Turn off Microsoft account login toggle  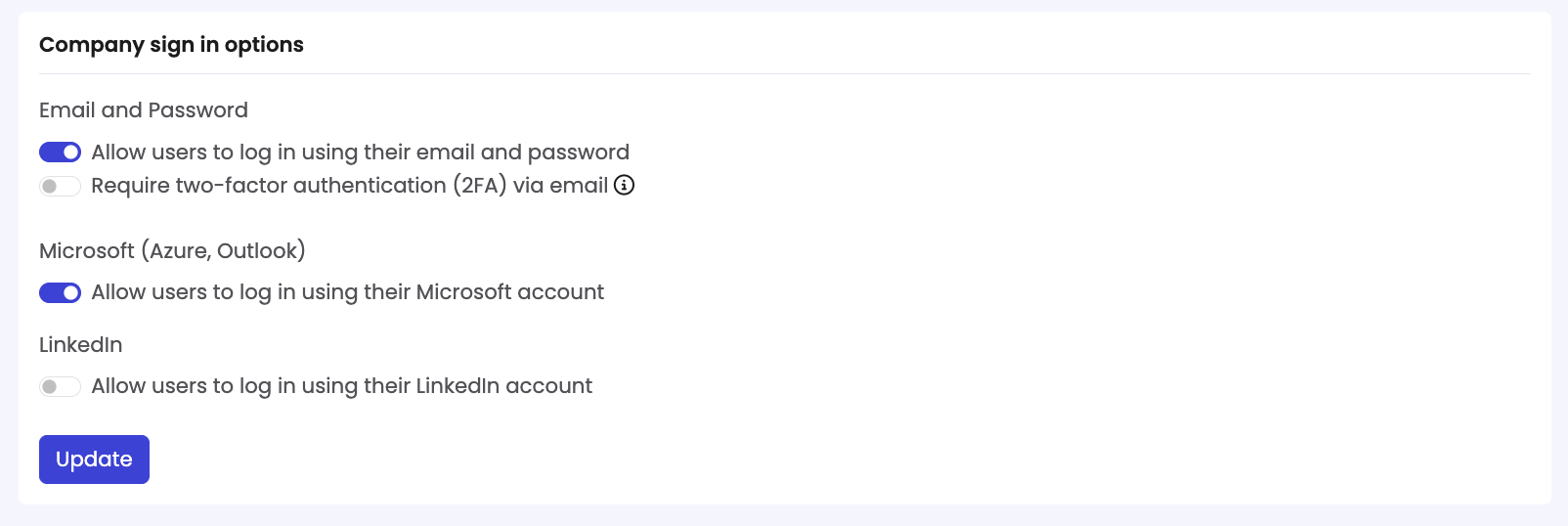pyautogui.click(x=60, y=292)
